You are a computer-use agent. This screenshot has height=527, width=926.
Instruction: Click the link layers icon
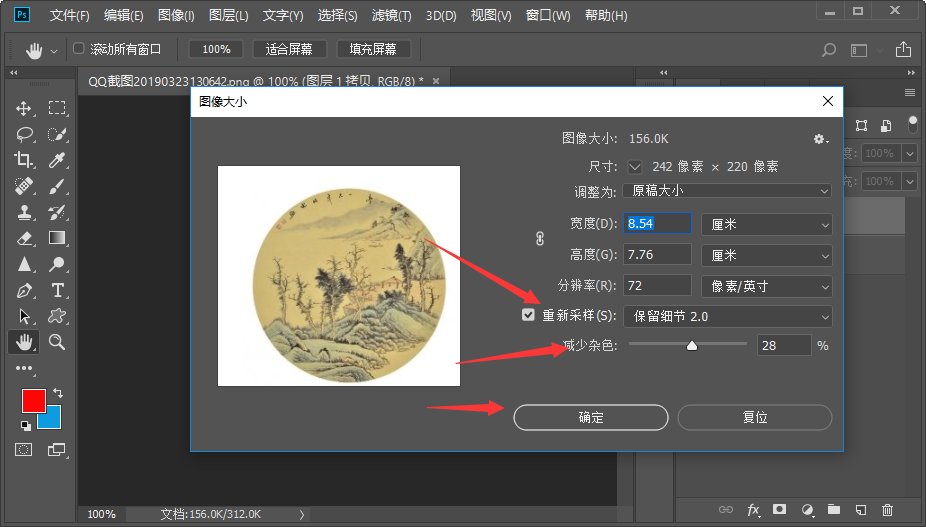point(726,509)
